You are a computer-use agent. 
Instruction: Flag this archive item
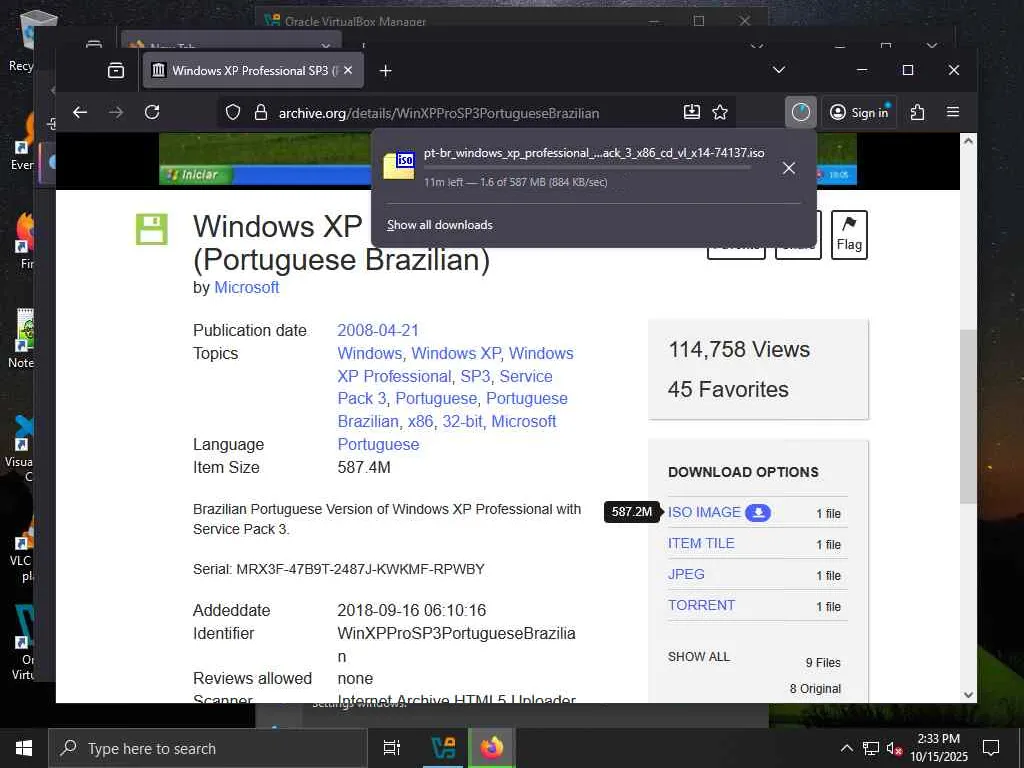pos(849,234)
